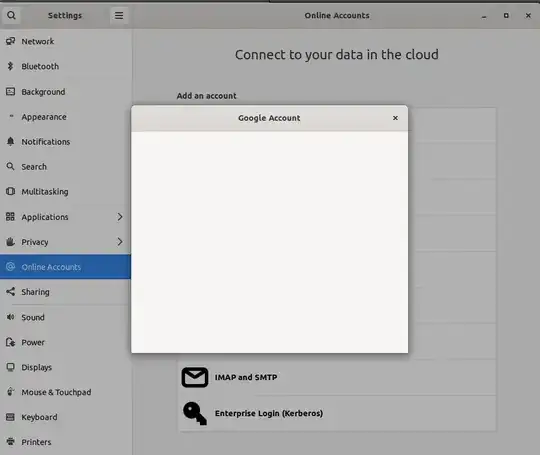Click the Online Accounts at-sign icon
540x455 pixels.
tap(10, 267)
